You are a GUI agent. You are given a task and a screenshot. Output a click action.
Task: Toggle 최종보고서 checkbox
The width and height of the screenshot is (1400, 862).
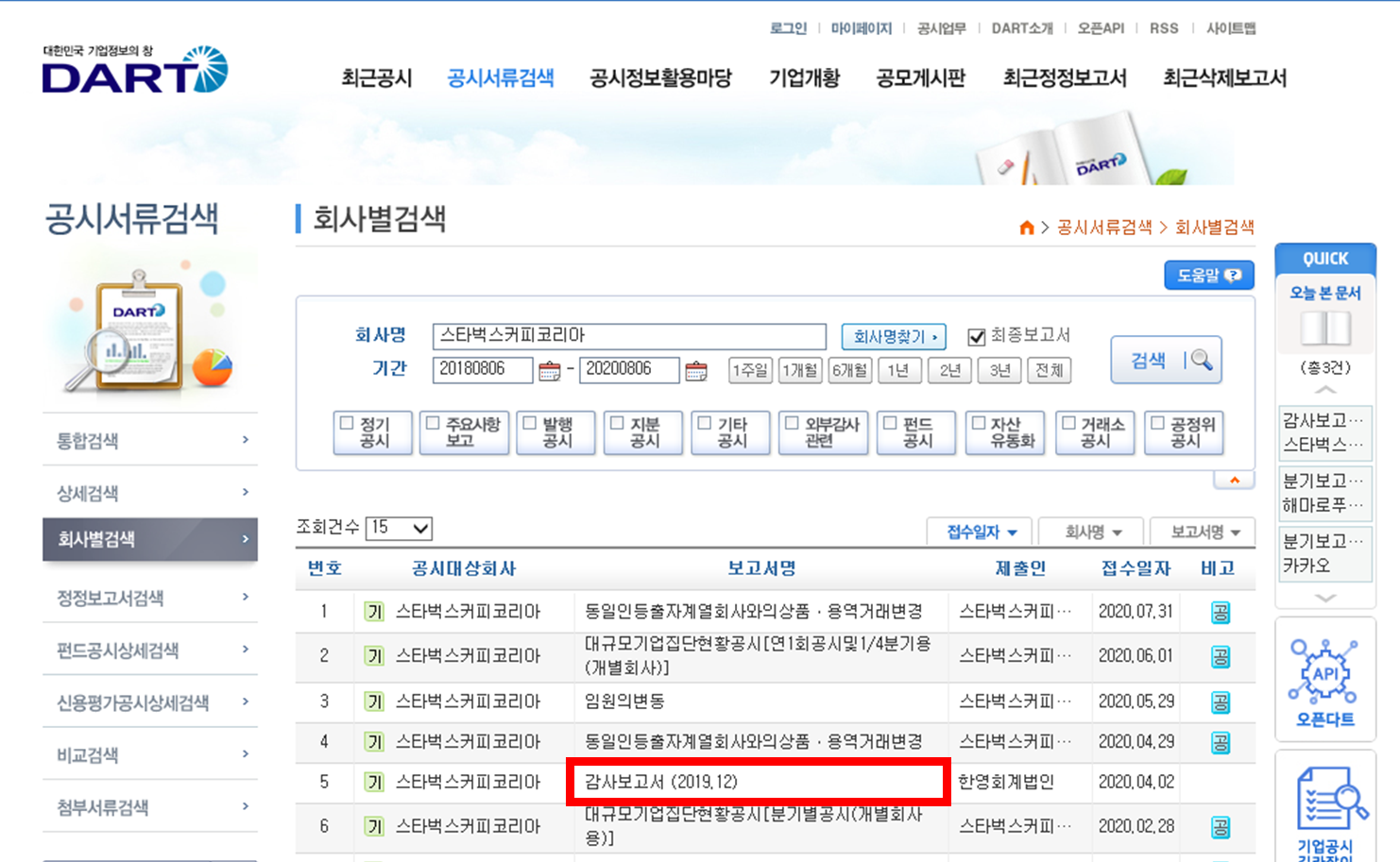pos(977,337)
